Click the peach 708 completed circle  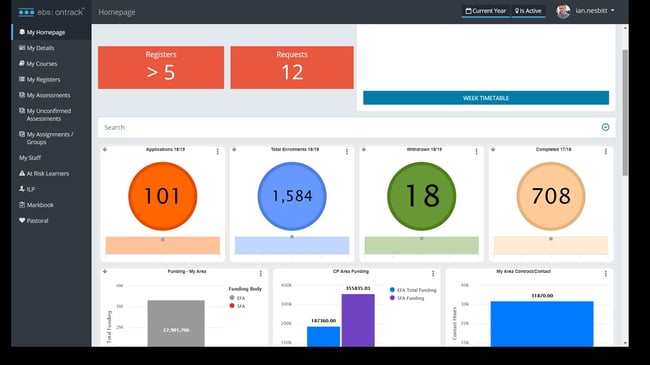click(x=551, y=196)
